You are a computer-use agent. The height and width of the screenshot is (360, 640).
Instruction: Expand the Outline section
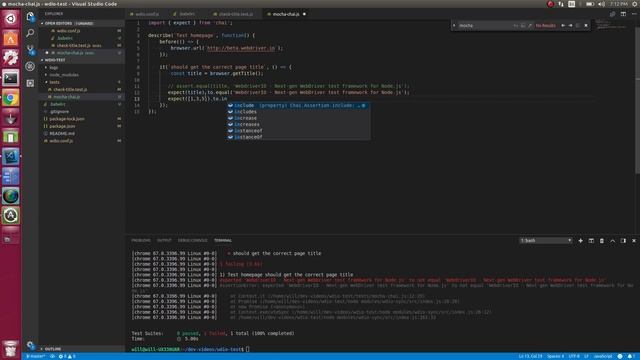click(x=82, y=349)
